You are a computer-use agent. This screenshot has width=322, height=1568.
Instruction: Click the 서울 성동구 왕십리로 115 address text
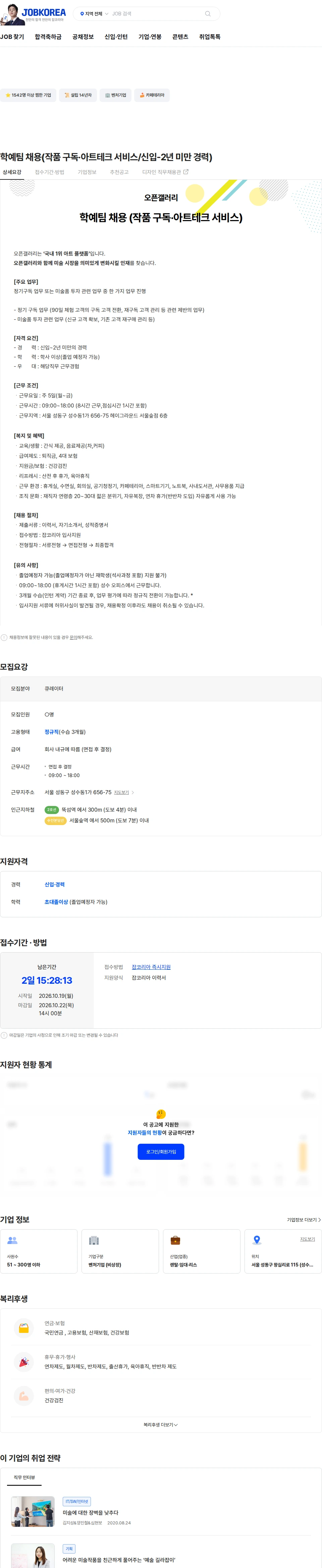coord(282,1264)
